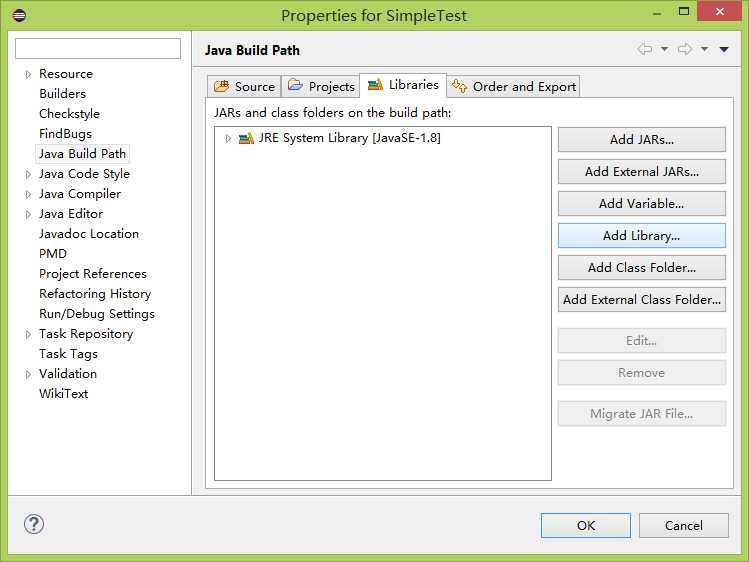Click the Add Class Folder... button
749x562 pixels.
click(x=642, y=267)
